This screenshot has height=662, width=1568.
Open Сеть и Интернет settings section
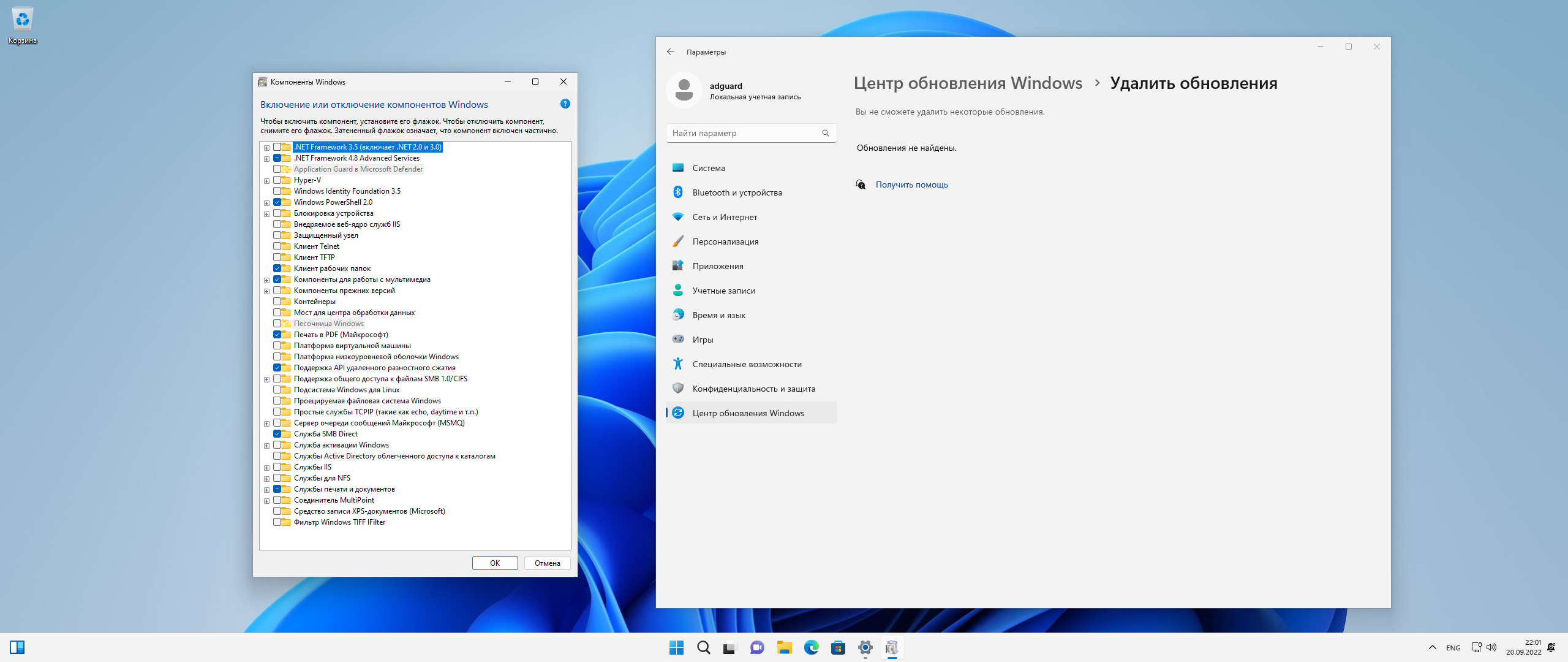(x=725, y=217)
